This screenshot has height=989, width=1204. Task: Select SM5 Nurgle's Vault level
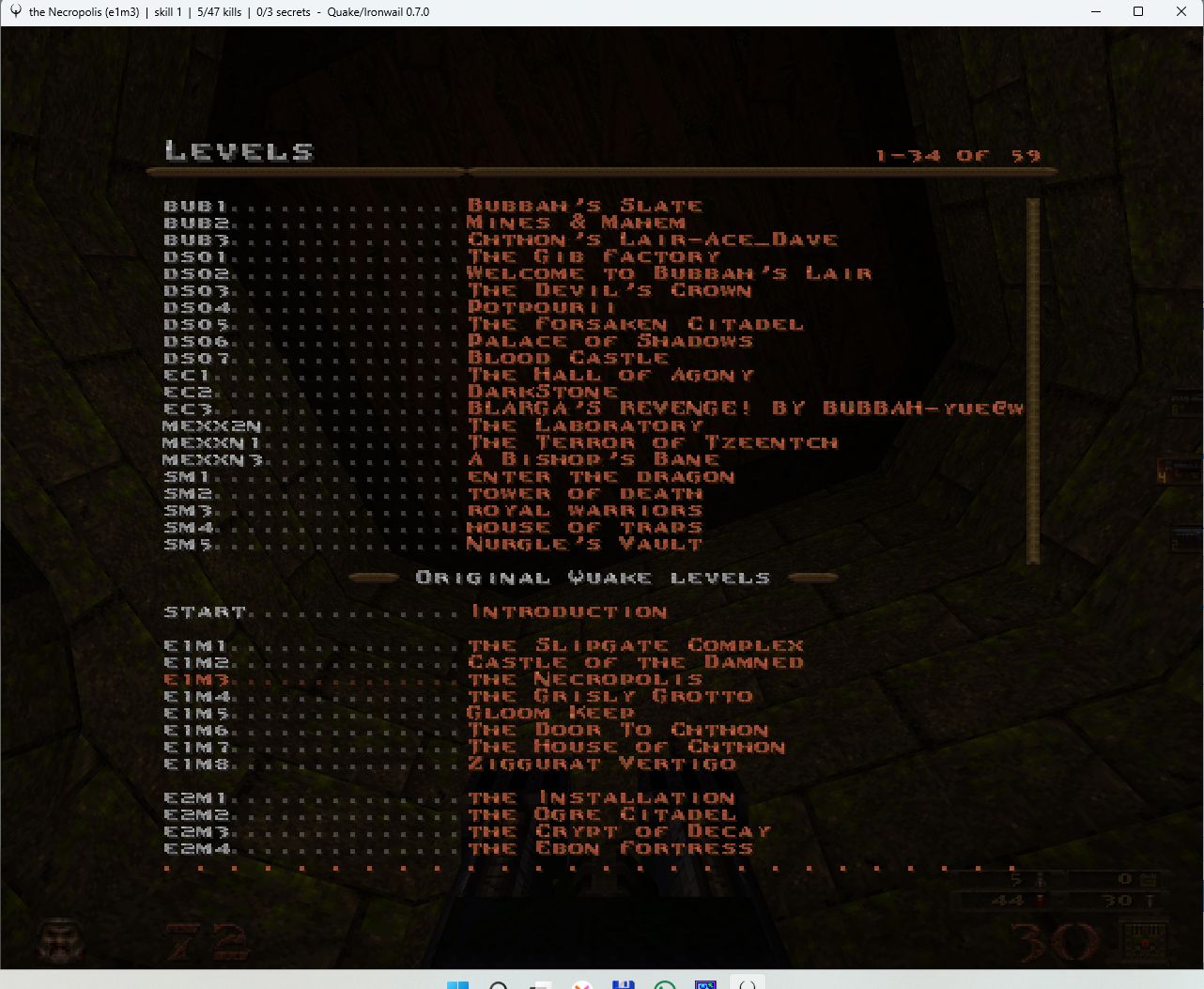433,544
